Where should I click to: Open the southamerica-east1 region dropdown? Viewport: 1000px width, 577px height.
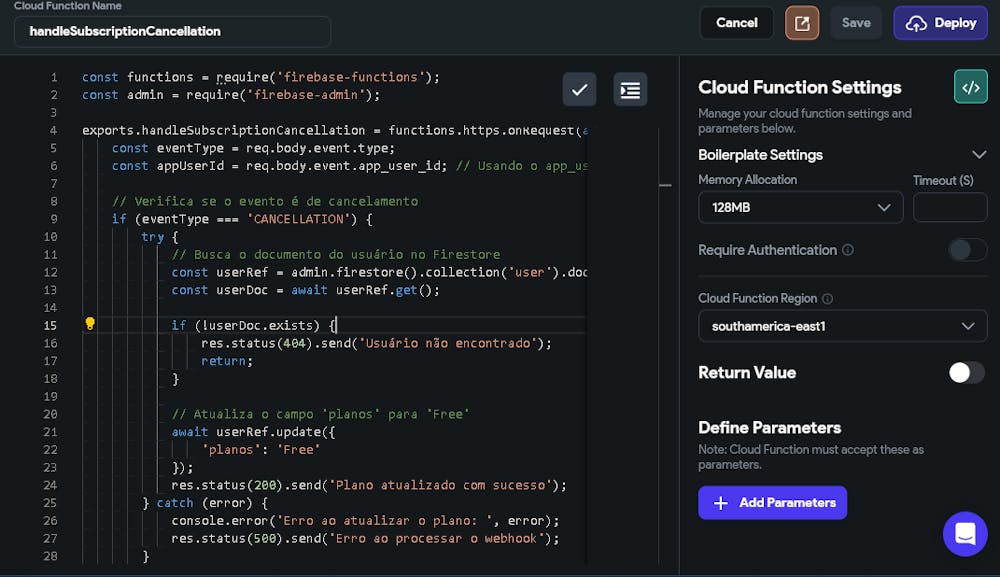(842, 326)
